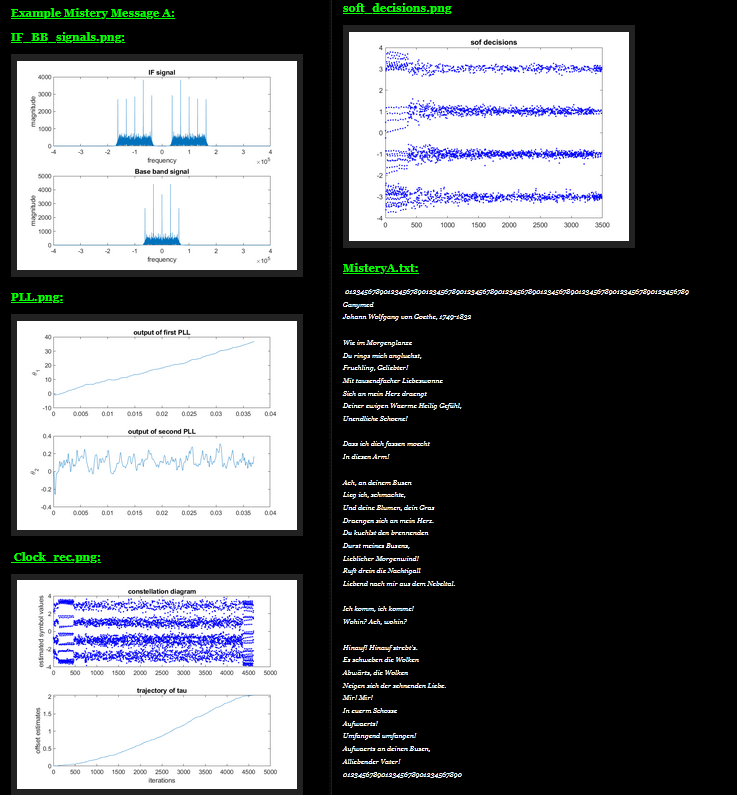
Task: Click the line 'Draengen sich an mein Herz.'
Action: click(x=388, y=521)
